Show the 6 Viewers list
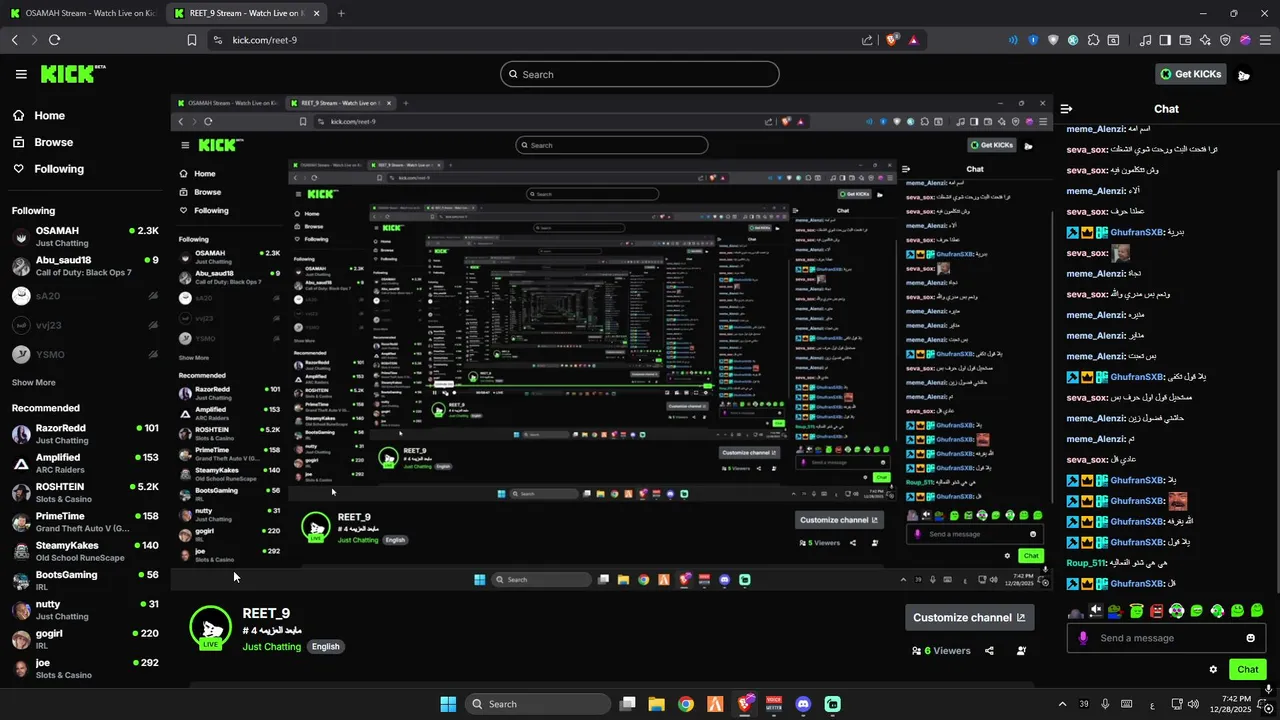The image size is (1280, 720). point(941,651)
